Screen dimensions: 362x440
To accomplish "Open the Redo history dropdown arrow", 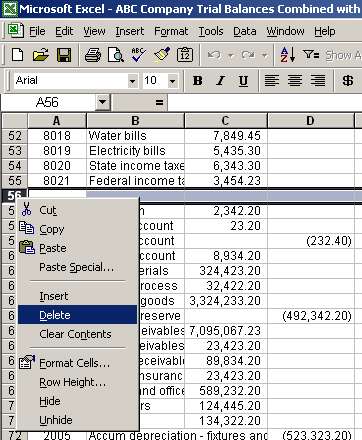I will [x=264, y=55].
